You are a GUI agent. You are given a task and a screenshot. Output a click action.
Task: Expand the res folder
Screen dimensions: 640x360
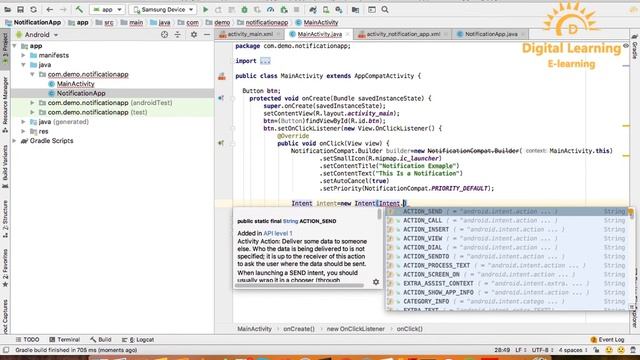coord(23,131)
